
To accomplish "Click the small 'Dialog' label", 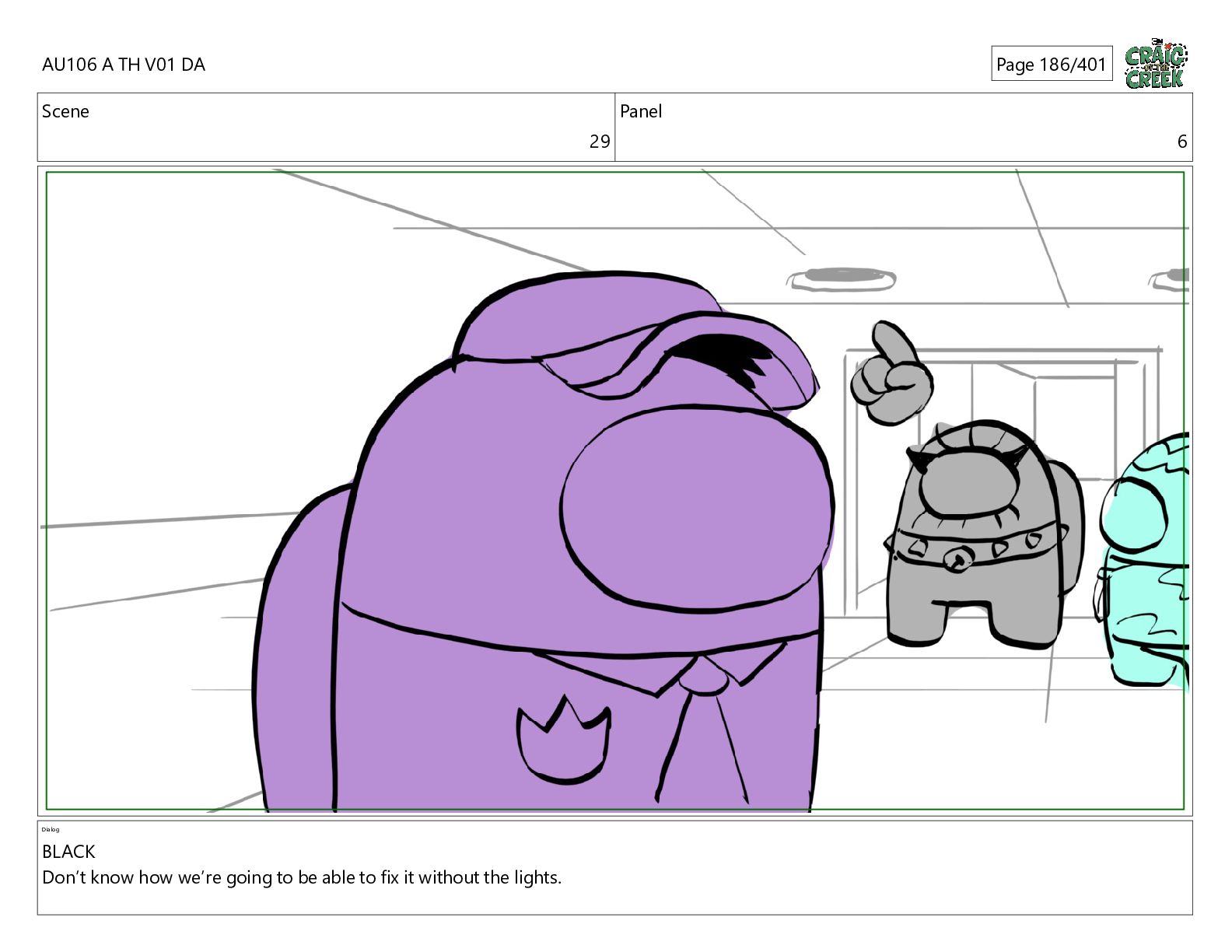I will point(51,830).
